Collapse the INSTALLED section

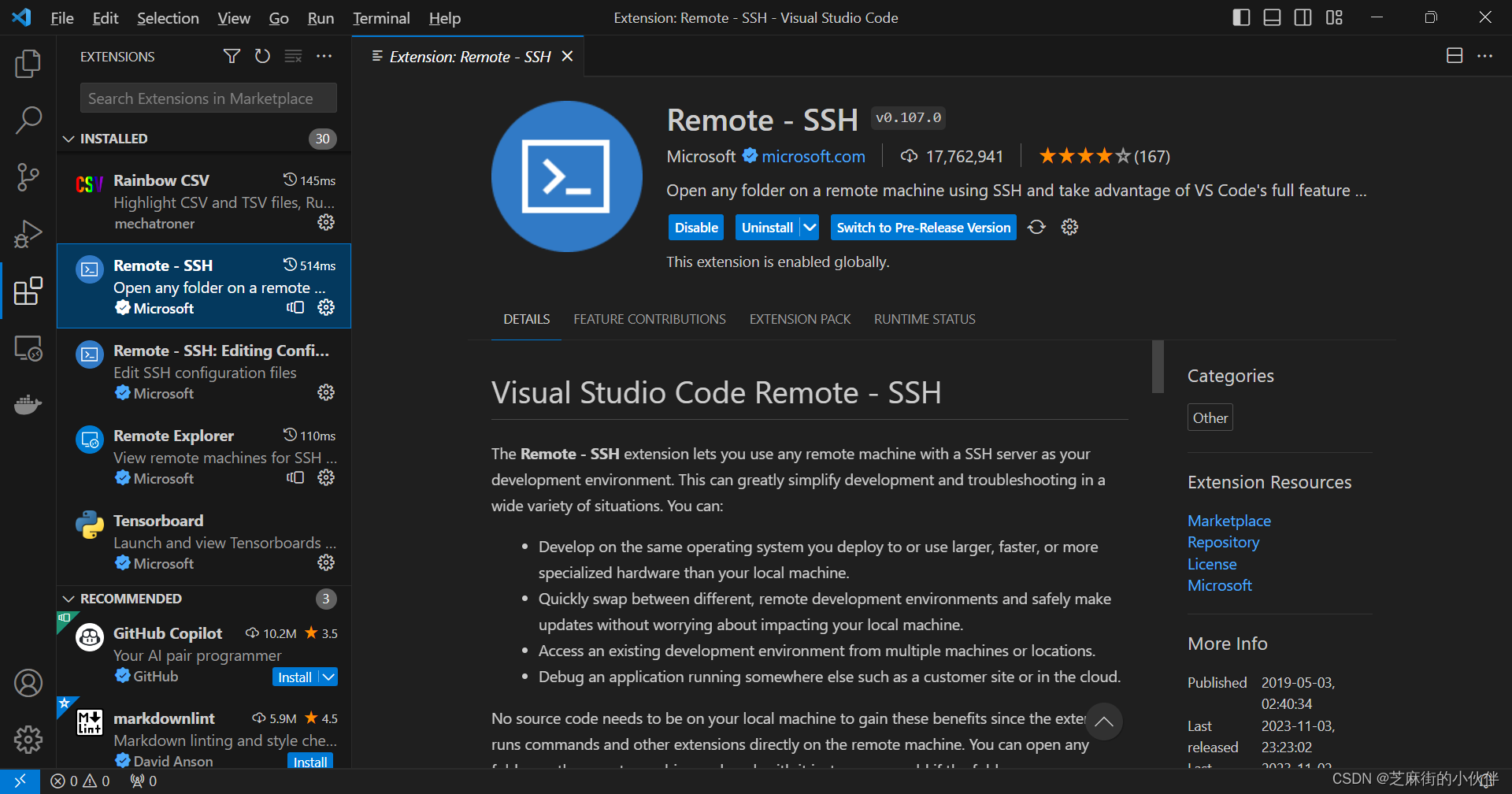[x=69, y=139]
